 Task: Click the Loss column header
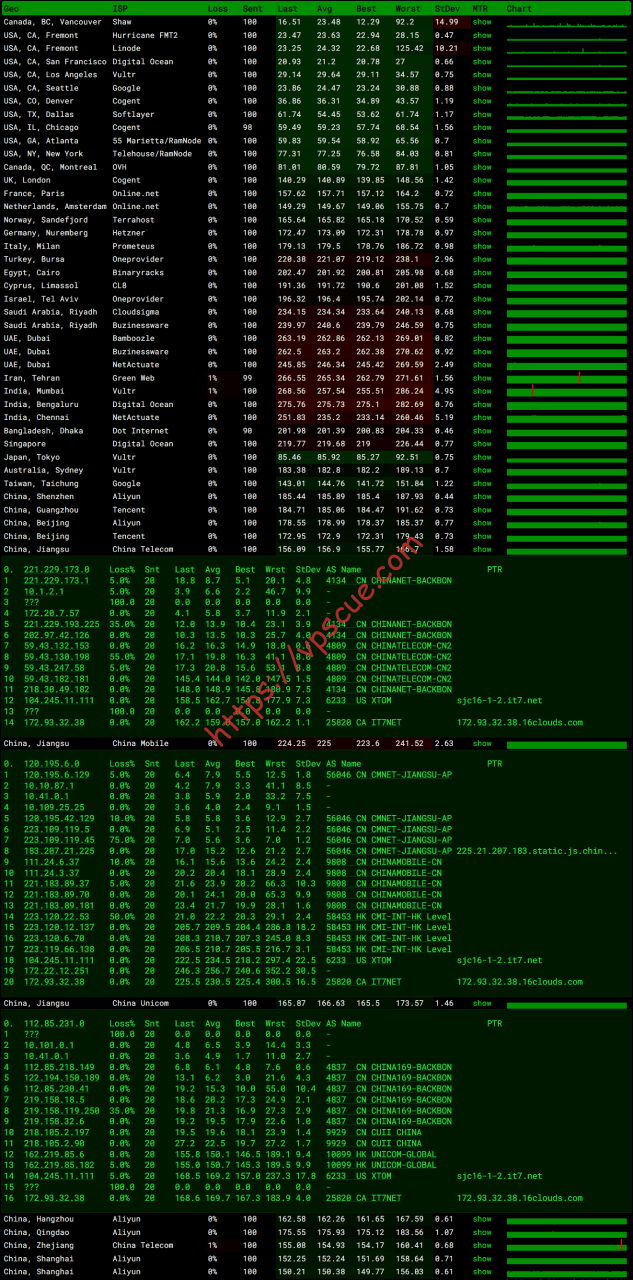coord(217,8)
